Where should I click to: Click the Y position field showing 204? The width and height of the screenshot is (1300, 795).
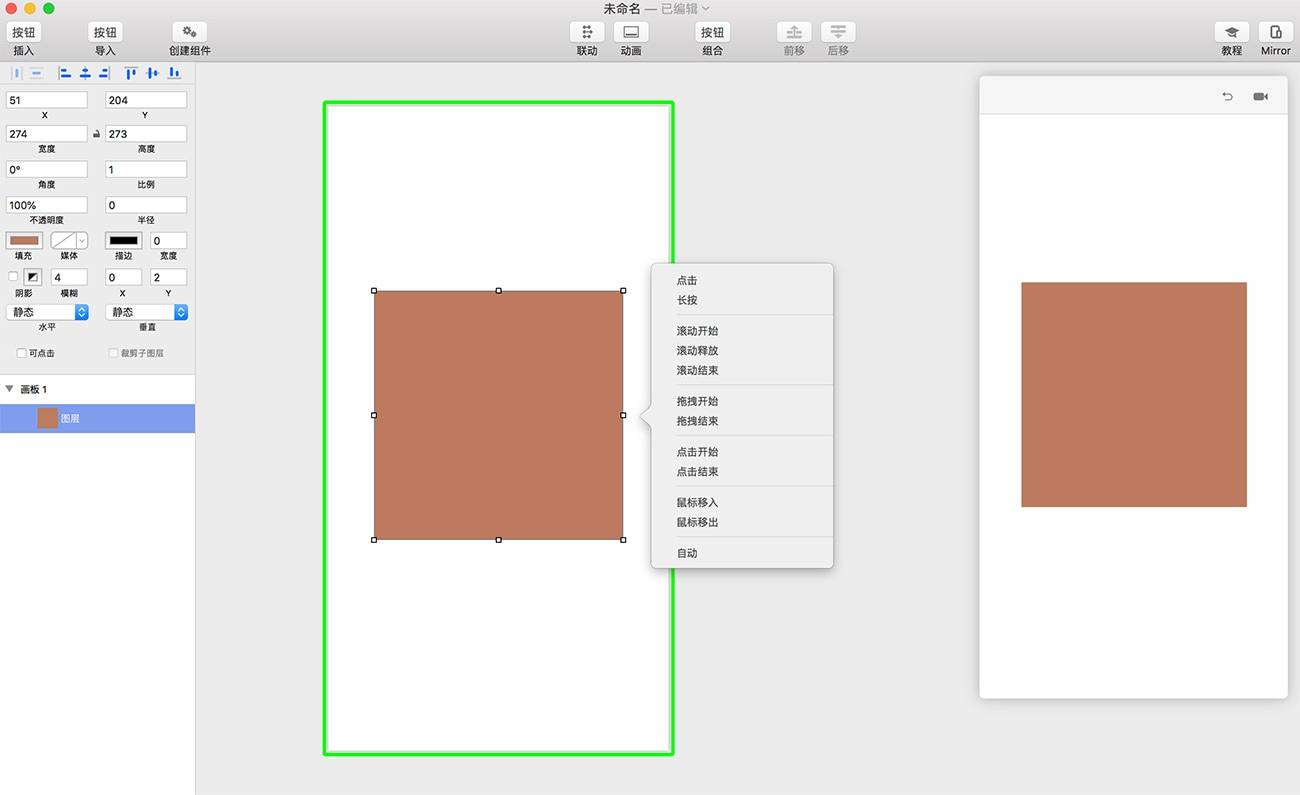146,100
